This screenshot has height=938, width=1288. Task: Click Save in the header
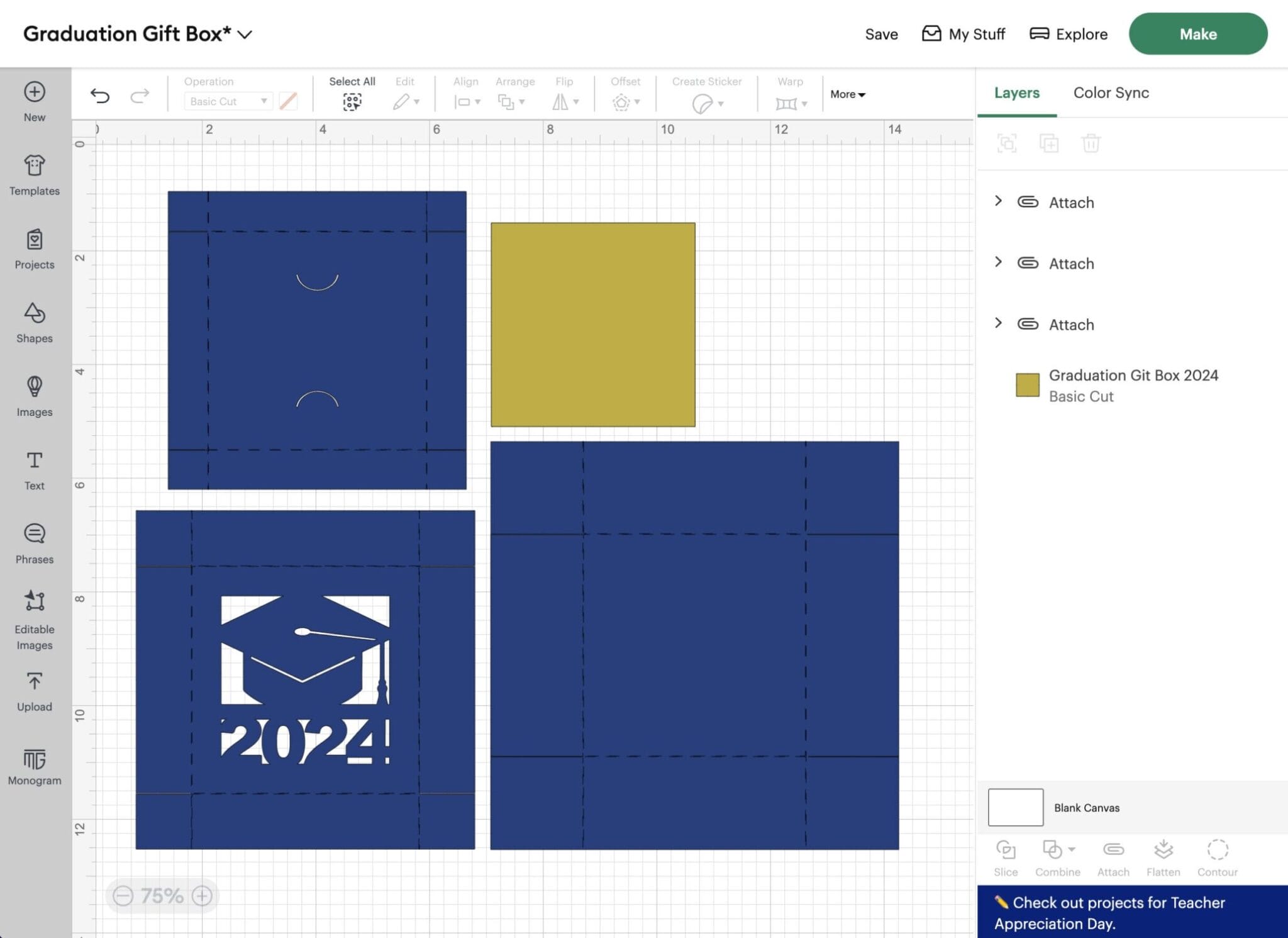(881, 34)
